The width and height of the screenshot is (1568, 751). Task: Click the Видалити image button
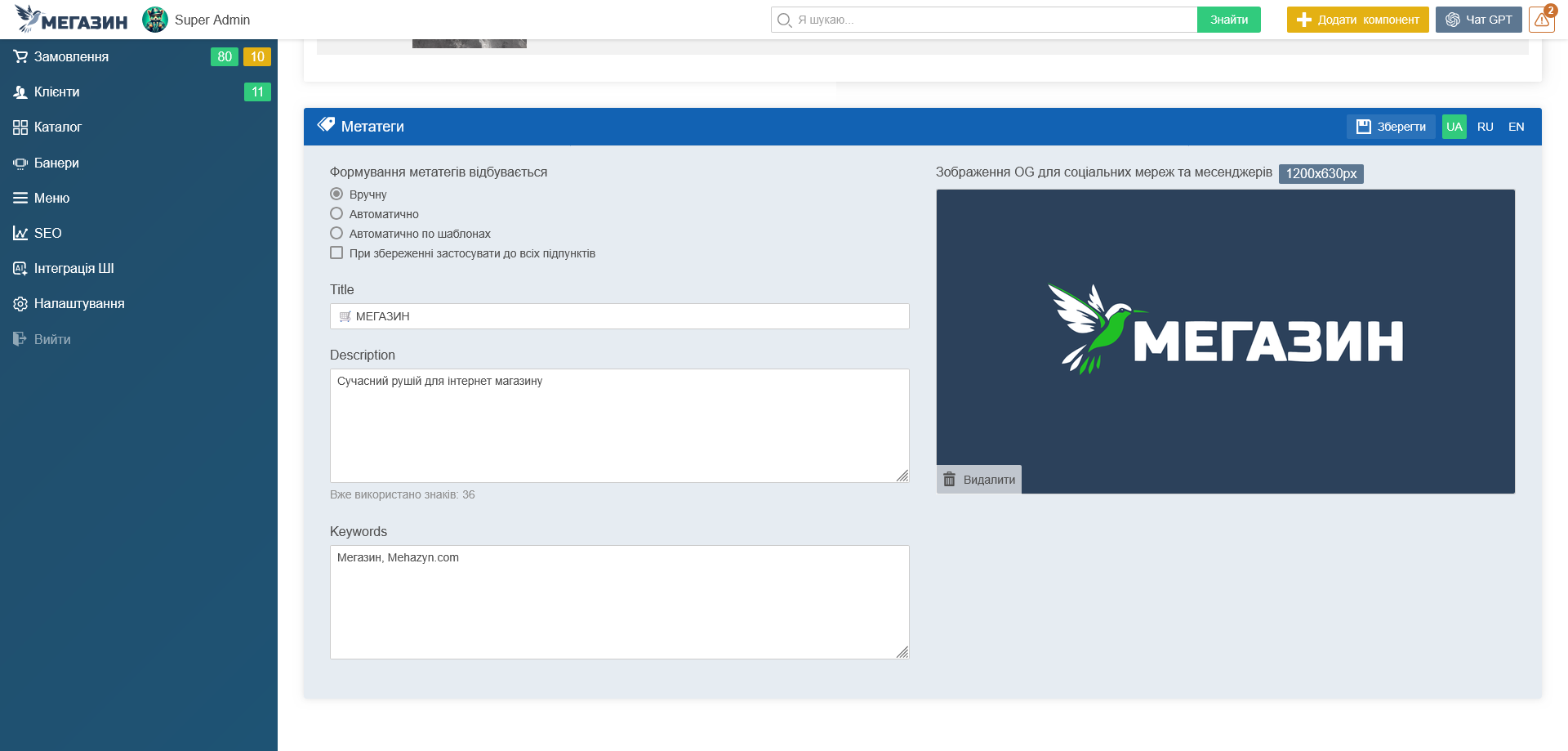[979, 480]
